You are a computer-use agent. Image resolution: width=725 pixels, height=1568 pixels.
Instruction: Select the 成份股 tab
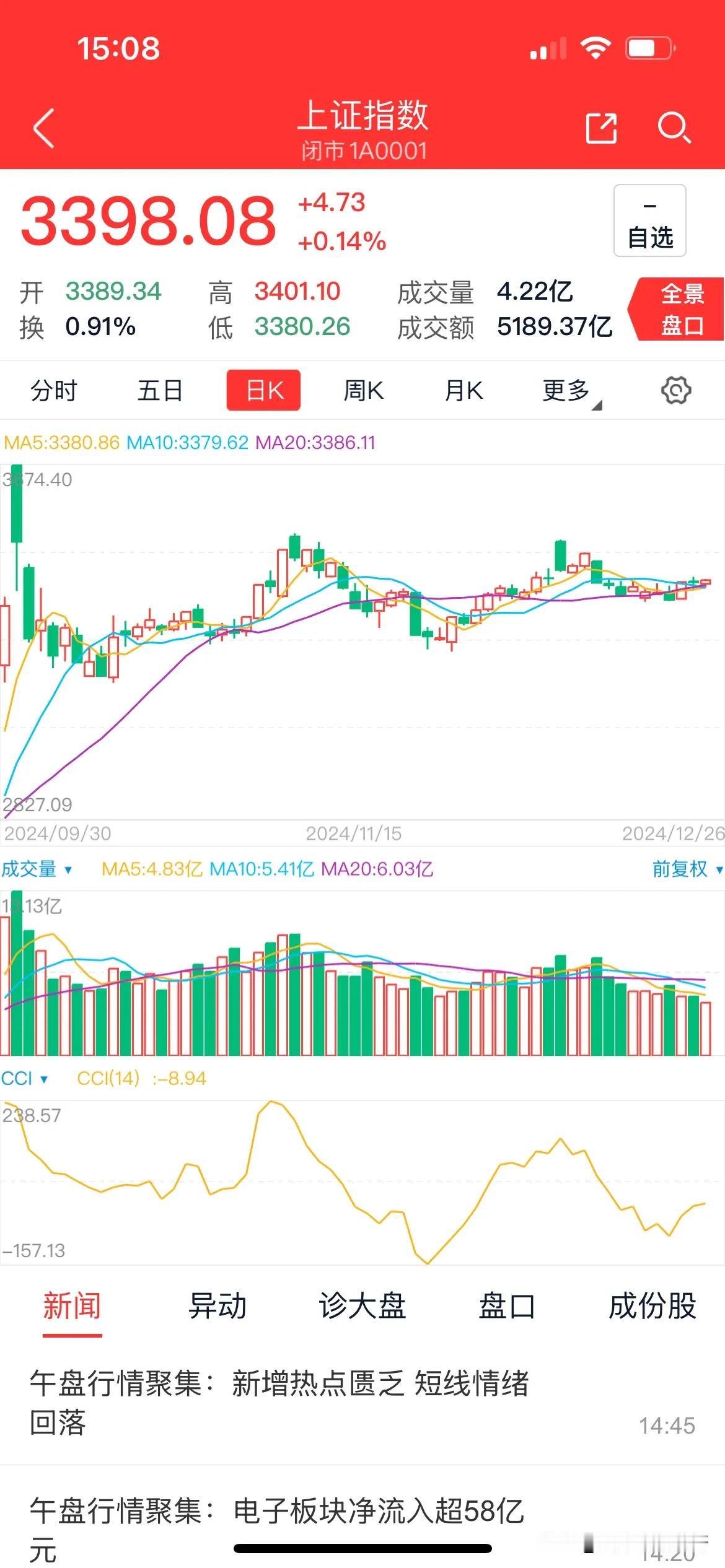click(652, 1306)
